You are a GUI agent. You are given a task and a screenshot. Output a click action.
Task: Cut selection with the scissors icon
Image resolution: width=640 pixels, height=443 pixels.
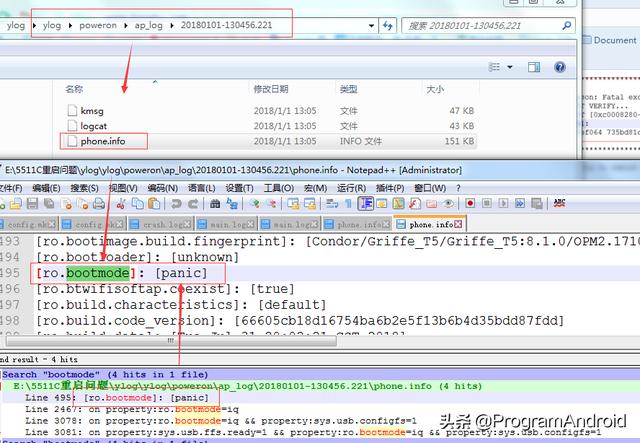click(x=121, y=203)
